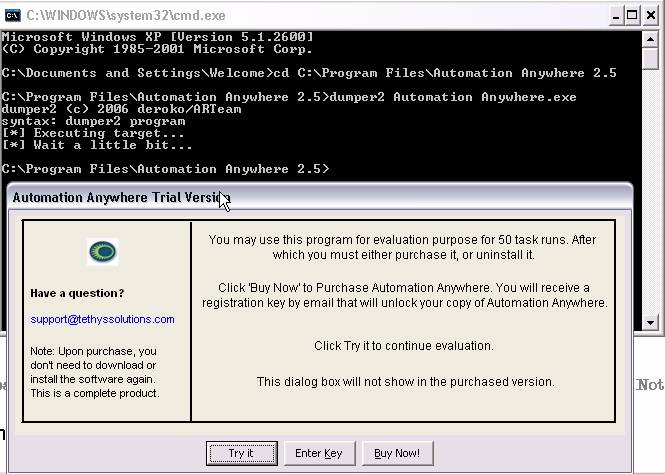Minimize the cmd.exe window
Screen dimensions: 665x474
coord(616,16)
